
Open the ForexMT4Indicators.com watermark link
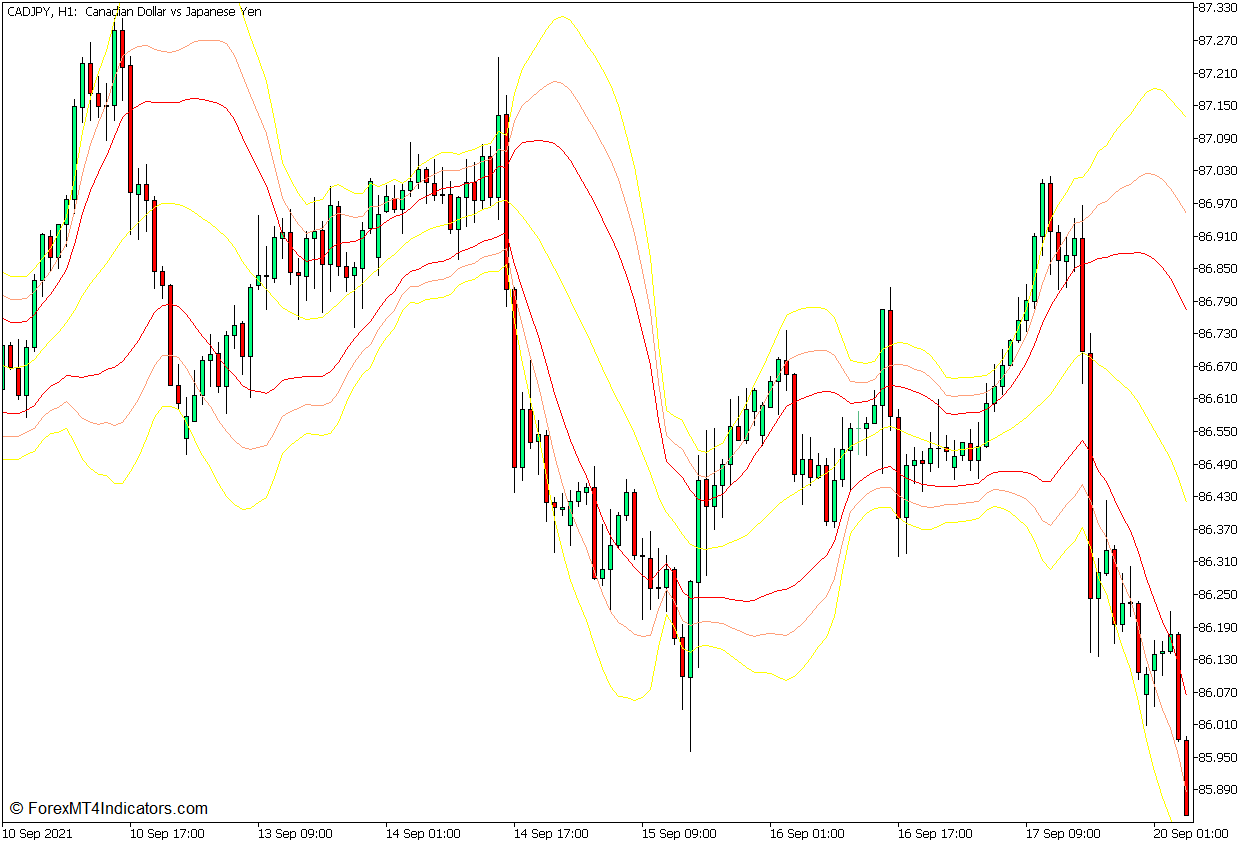[108, 808]
